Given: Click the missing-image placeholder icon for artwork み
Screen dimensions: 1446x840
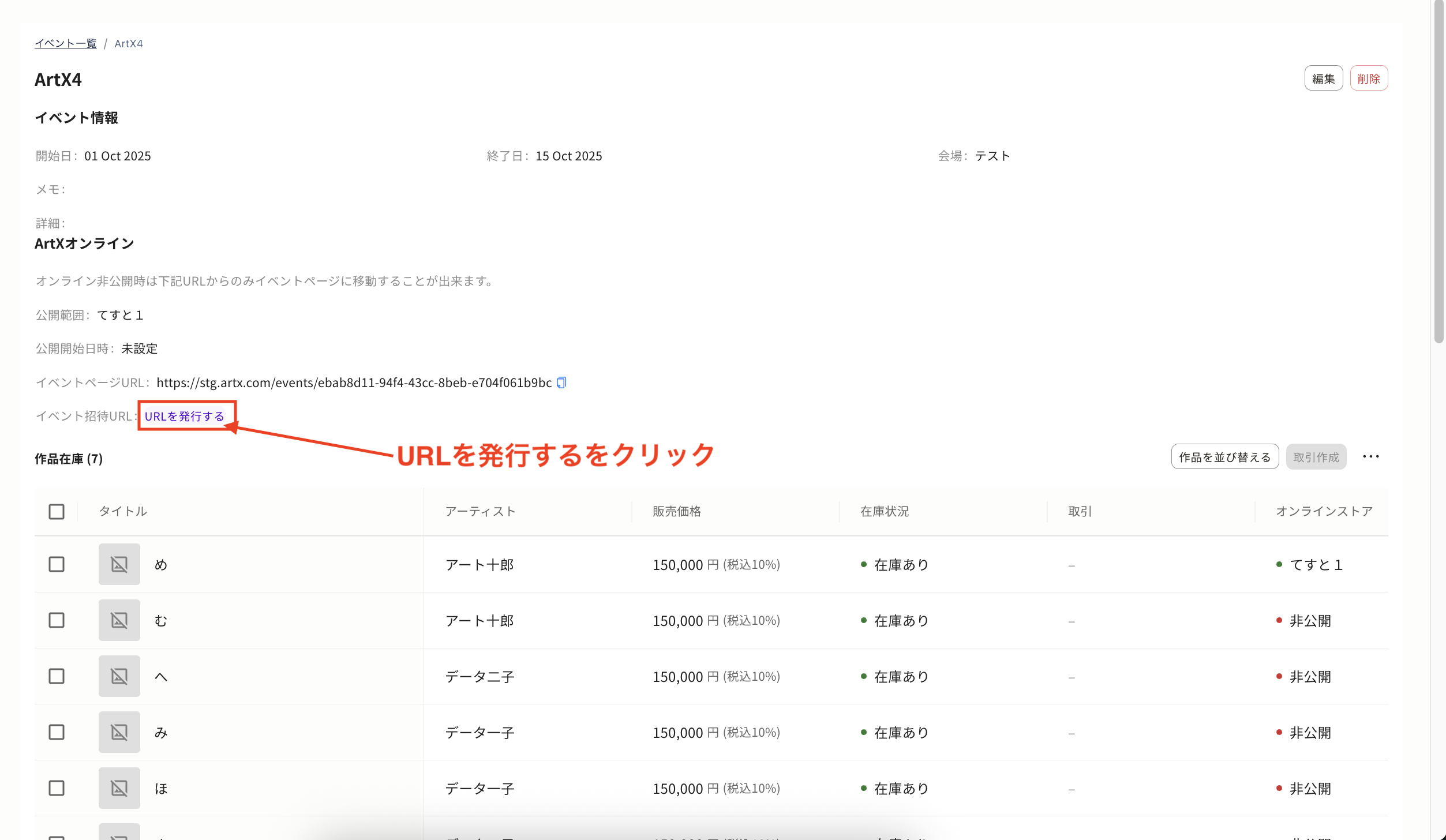Looking at the screenshot, I should (x=119, y=732).
